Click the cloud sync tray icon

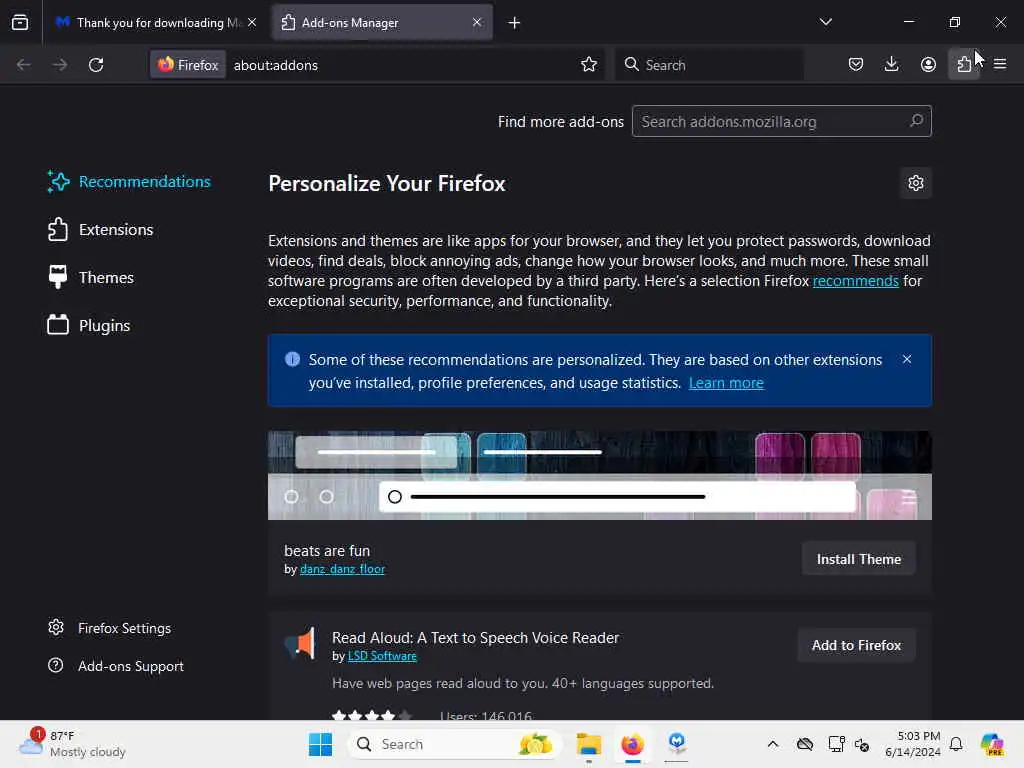coord(805,744)
